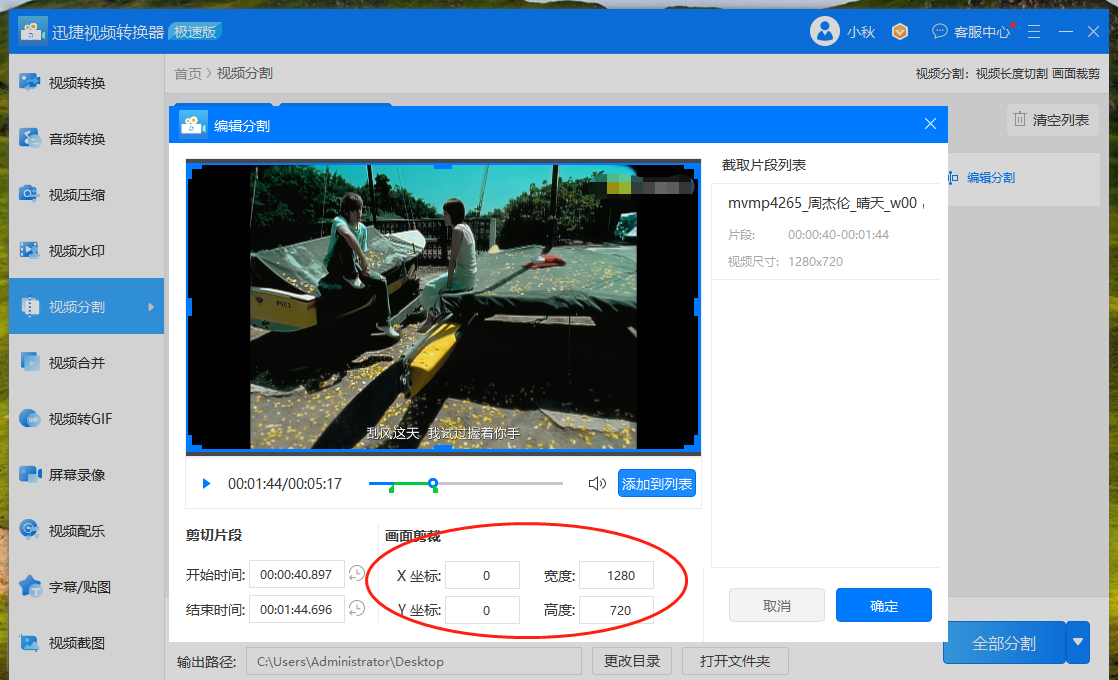Click the 视频分割 sidebar icon

[x=30, y=306]
